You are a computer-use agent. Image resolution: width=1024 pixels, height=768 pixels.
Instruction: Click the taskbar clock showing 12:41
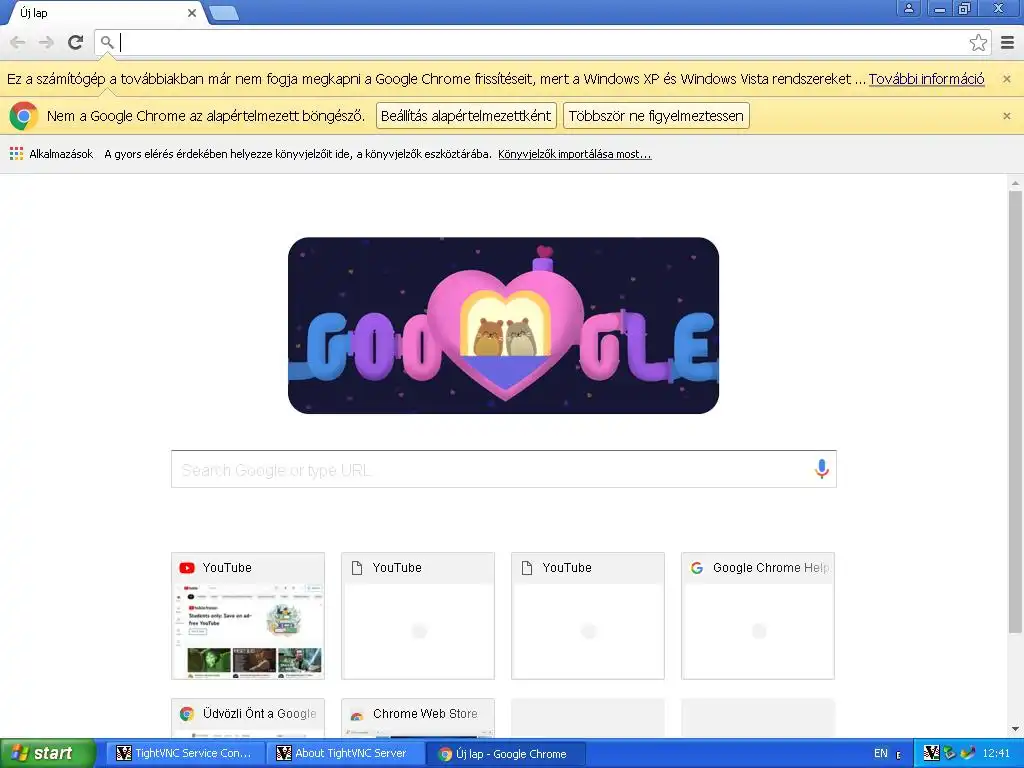[996, 753]
